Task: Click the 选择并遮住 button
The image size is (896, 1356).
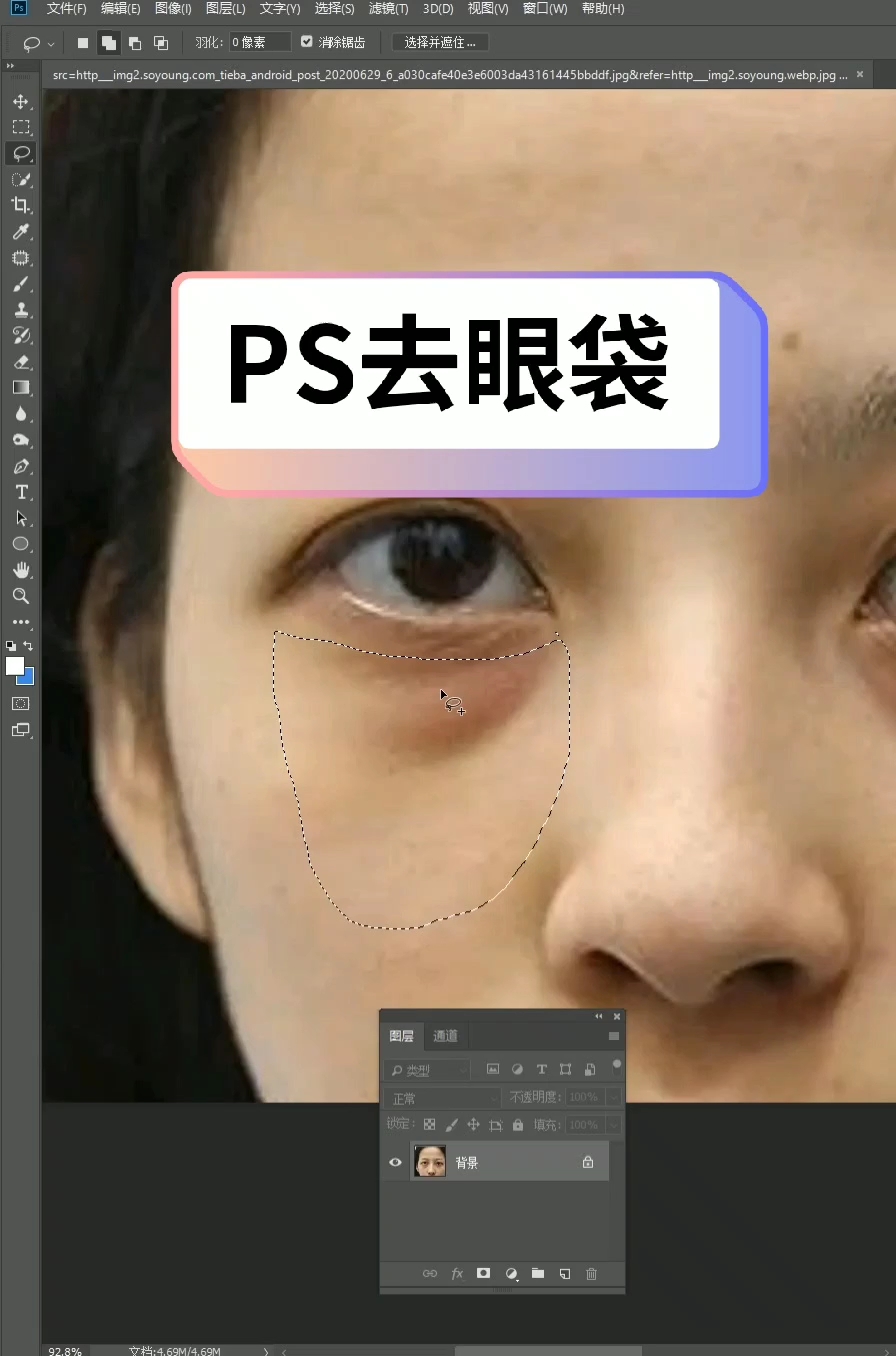Action: tap(441, 42)
